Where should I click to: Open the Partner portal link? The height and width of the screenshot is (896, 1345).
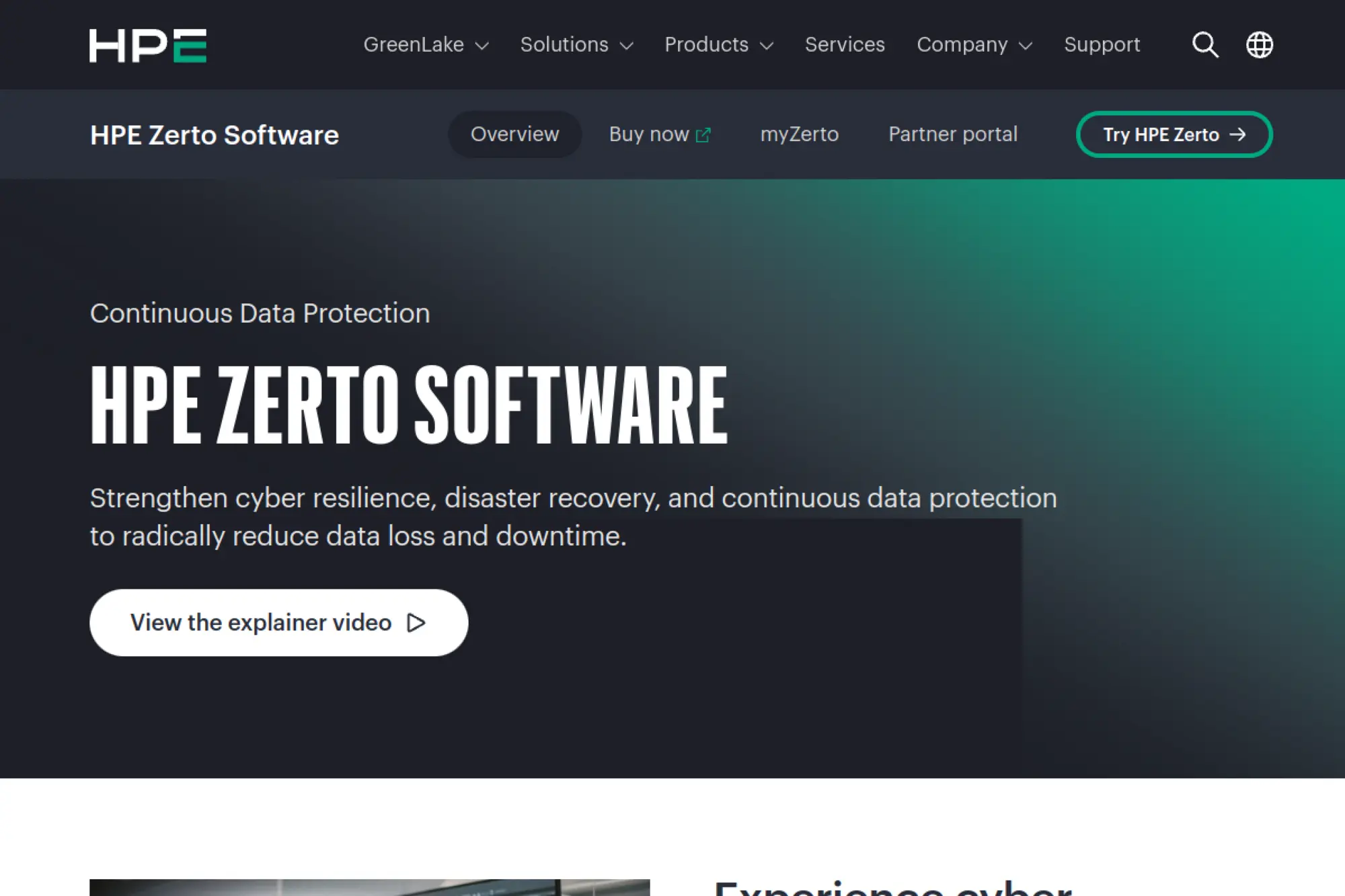pos(952,134)
